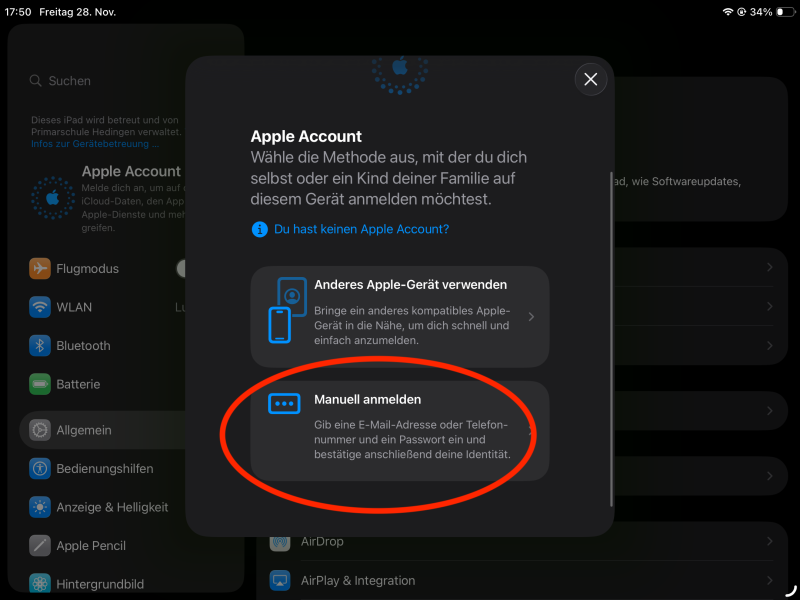
Task: Tap the Anzeige & Helligkeit icon
Action: click(x=40, y=507)
